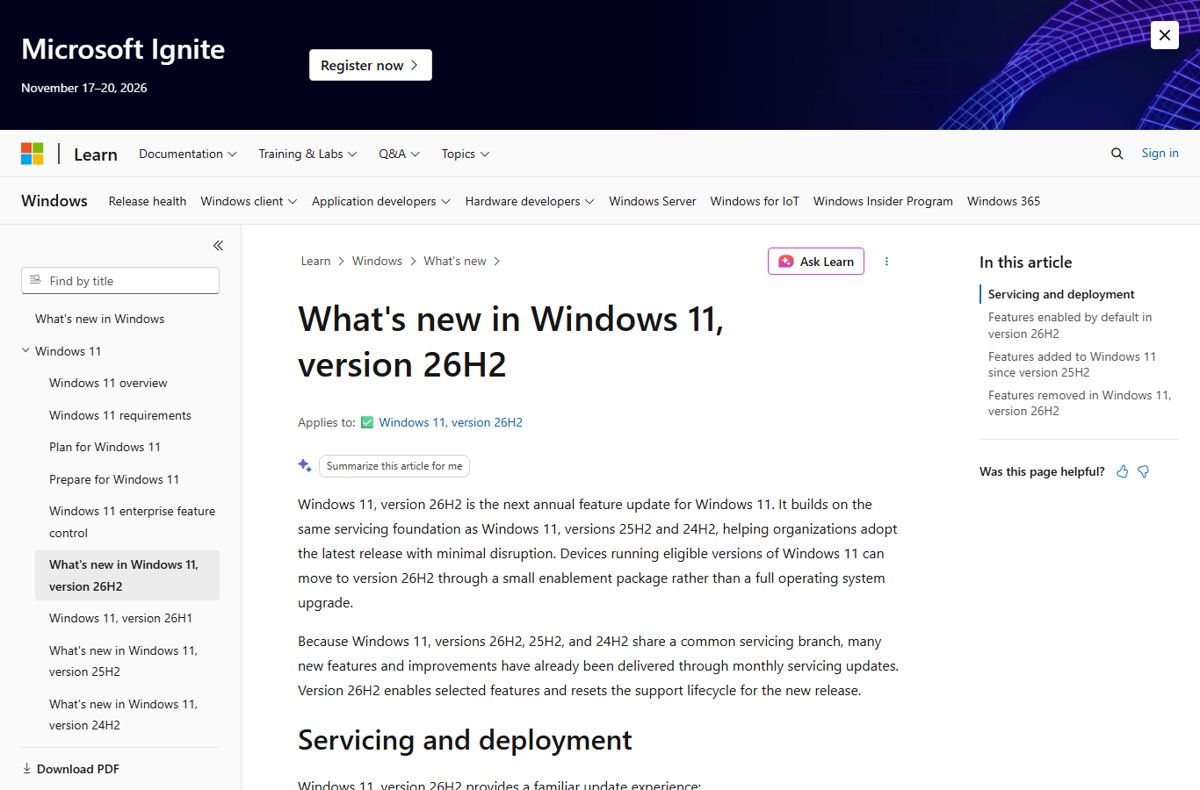Expand the Q&A dropdown
Image resolution: width=1200 pixels, height=790 pixels.
[x=399, y=154]
